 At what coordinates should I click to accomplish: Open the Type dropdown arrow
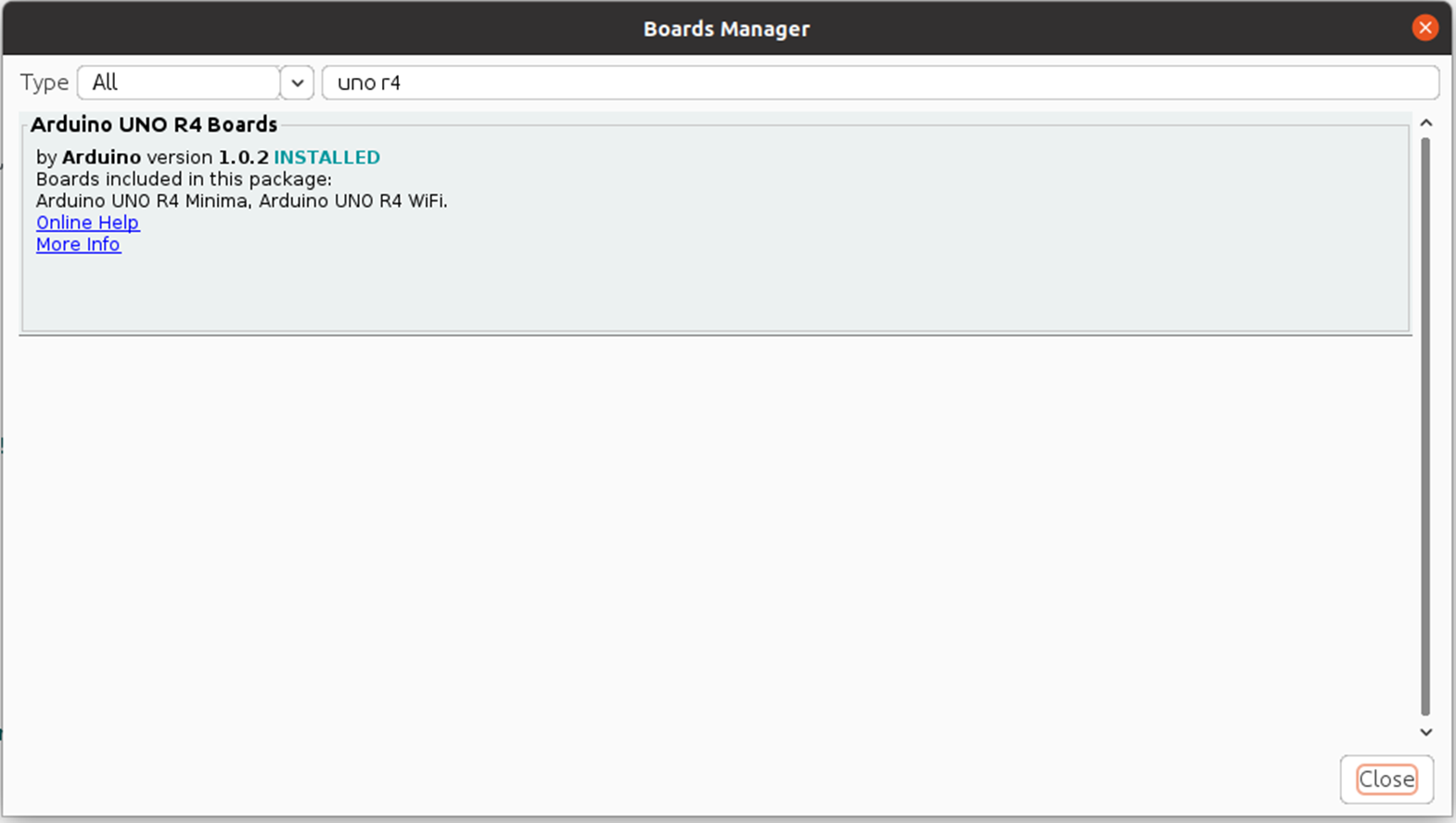click(297, 83)
